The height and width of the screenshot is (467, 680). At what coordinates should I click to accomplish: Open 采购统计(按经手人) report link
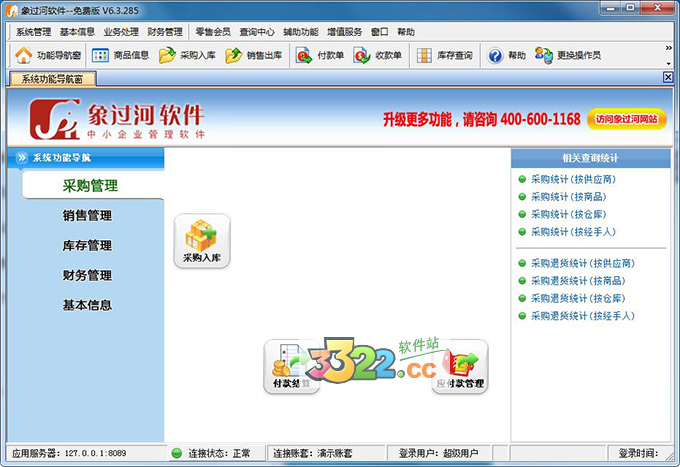pos(573,232)
